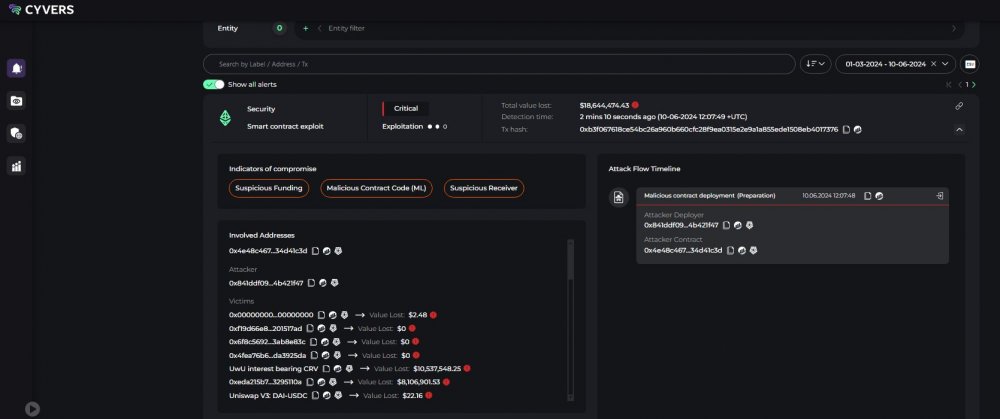Click the Attack Flow Timeline heading

point(644,168)
